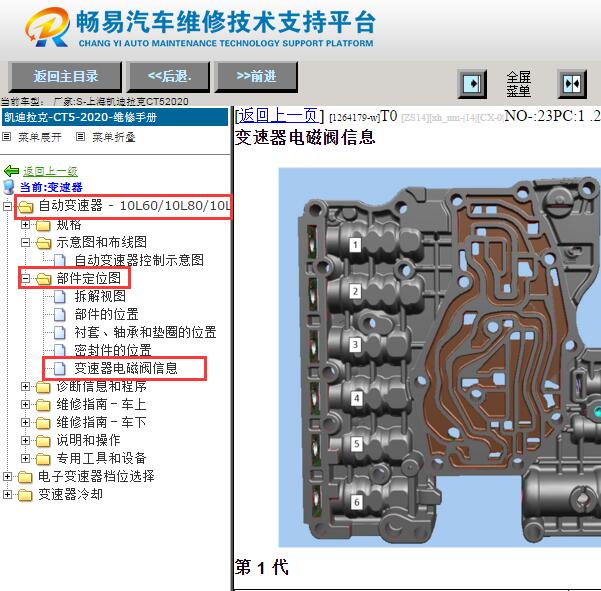Select the 部件定位图 folder label
The image size is (601, 591).
click(x=89, y=278)
